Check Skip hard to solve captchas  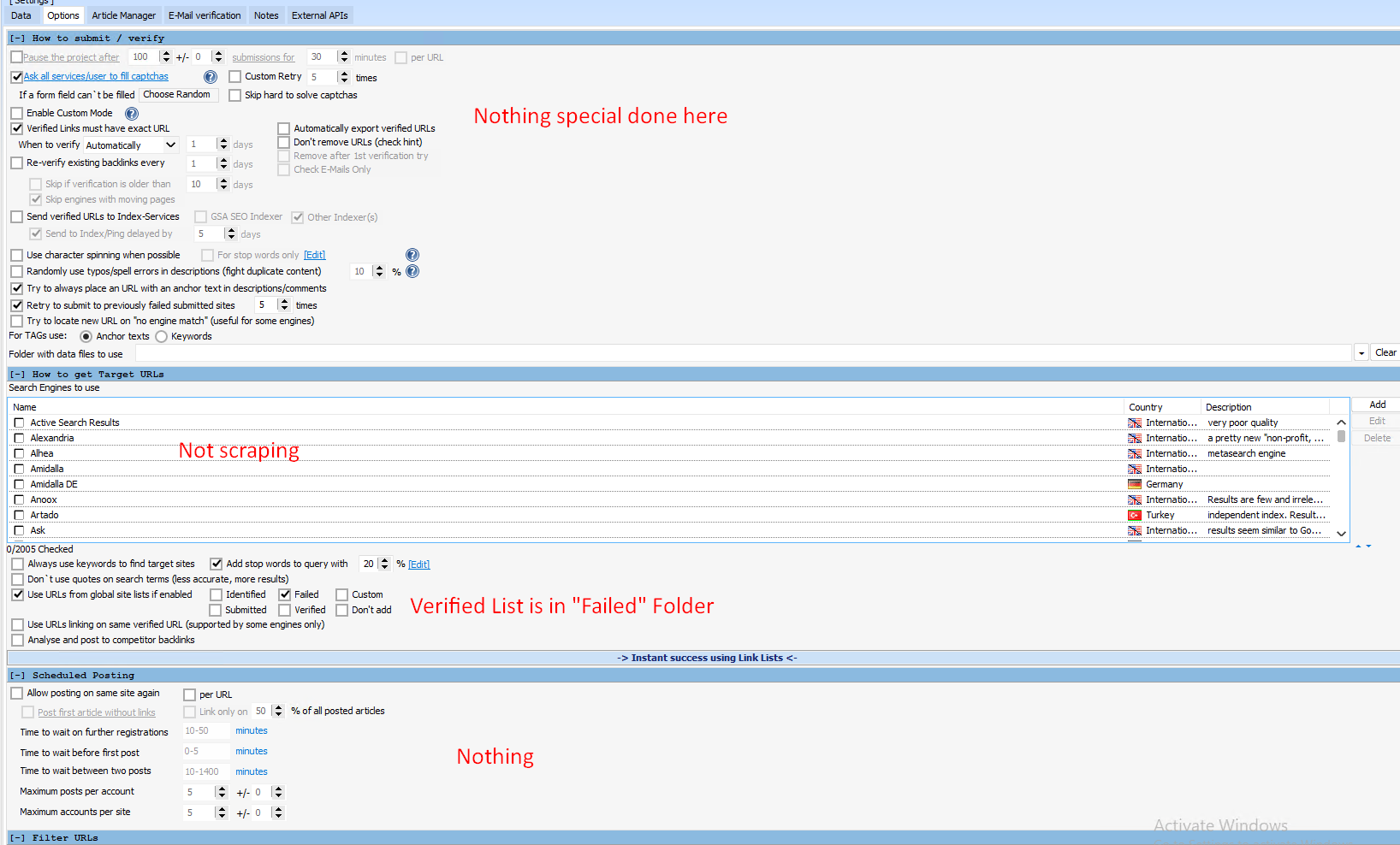click(235, 96)
